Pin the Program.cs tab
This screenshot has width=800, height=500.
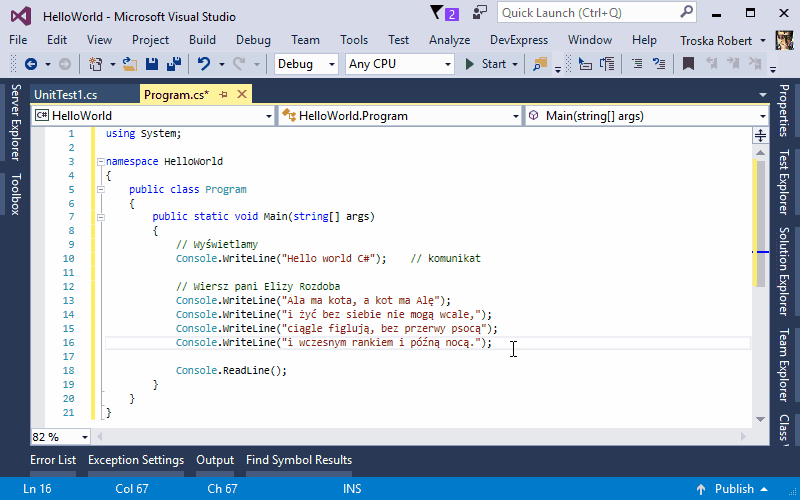223,94
